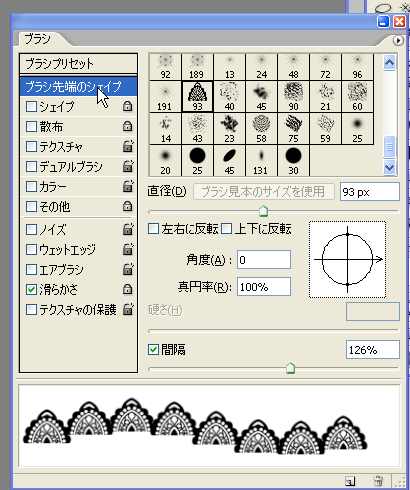The image size is (410, 490).
Task: Toggle the lock icon for エアブラシ
Action: click(128, 269)
